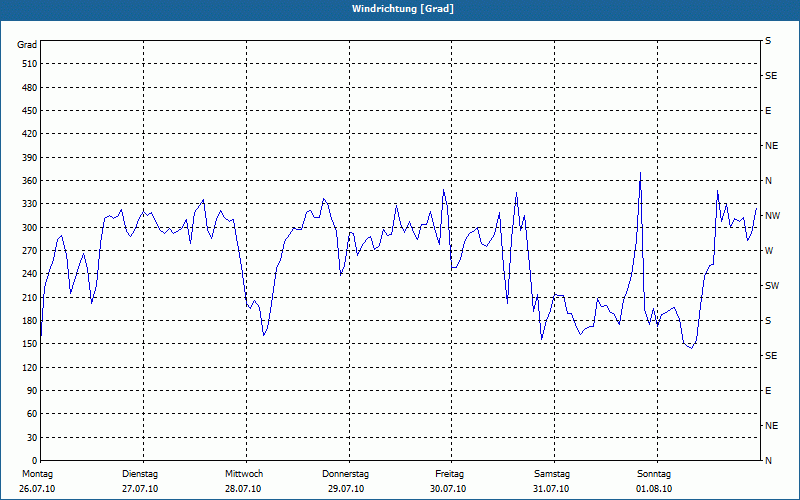800x500 pixels.
Task: Click the date 30.07.10
Action: pyautogui.click(x=448, y=489)
